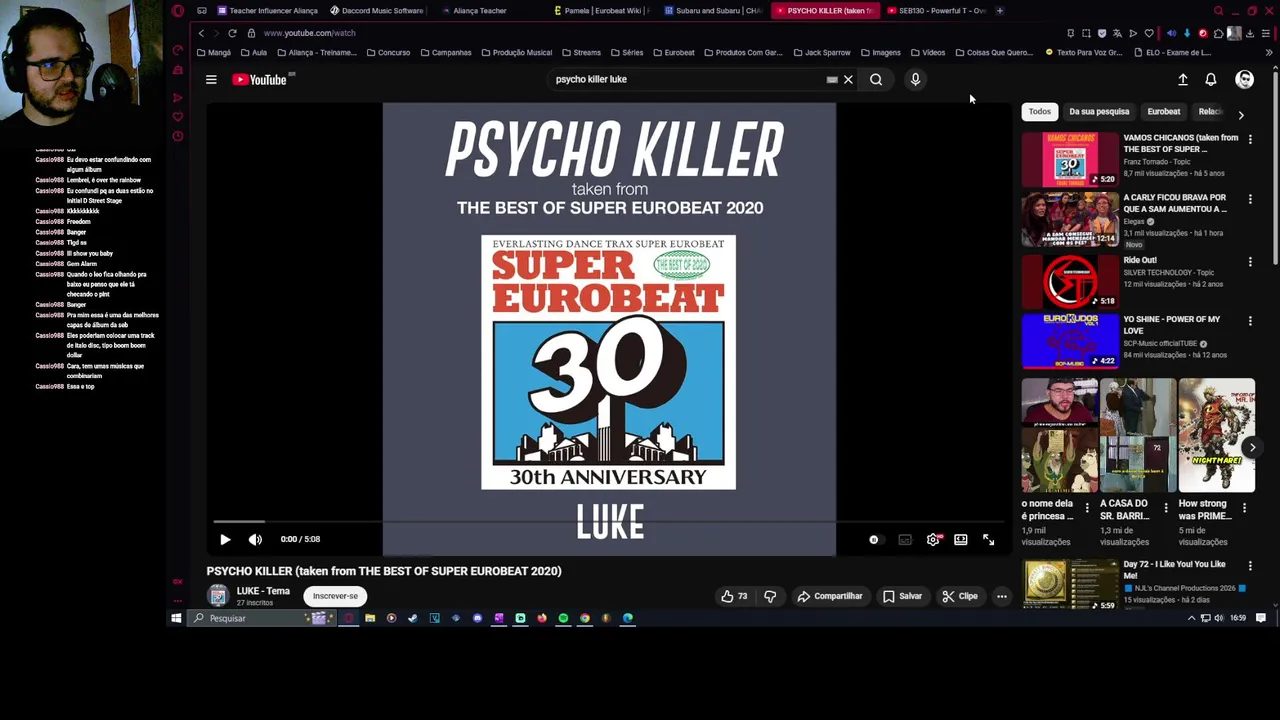Click the video progress bar
Image resolution: width=1280 pixels, height=720 pixels.
click(610, 522)
